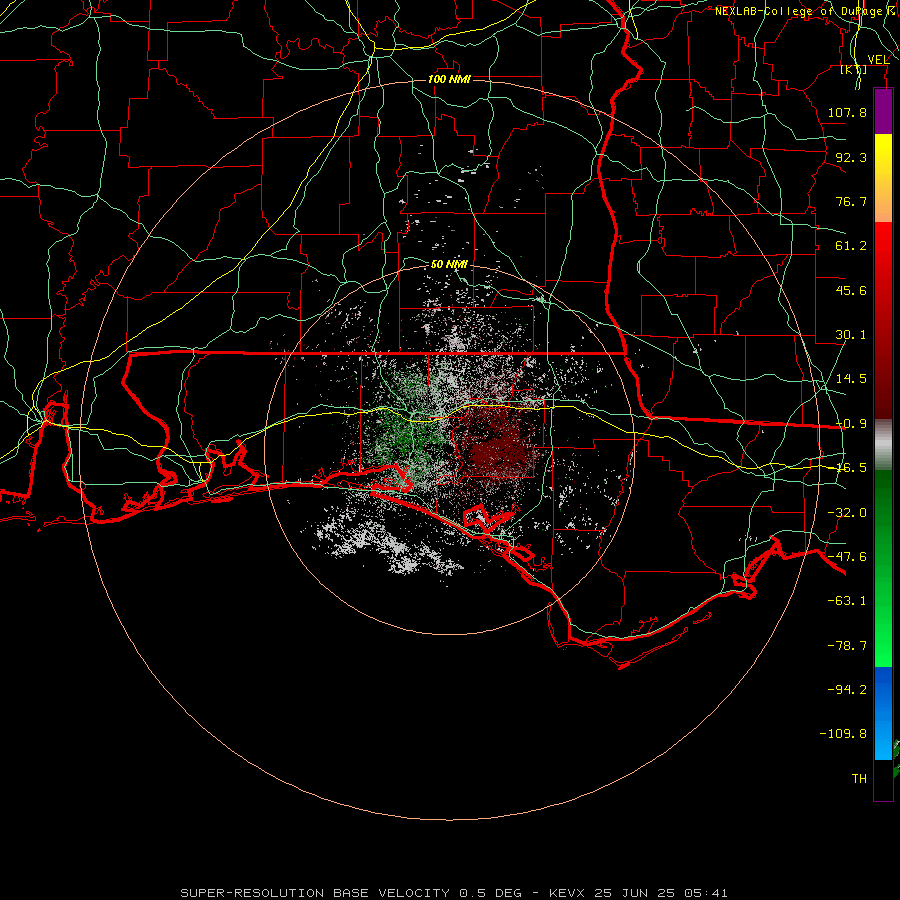The width and height of the screenshot is (900, 900).
Task: Click the TH legend label
Action: tap(859, 779)
